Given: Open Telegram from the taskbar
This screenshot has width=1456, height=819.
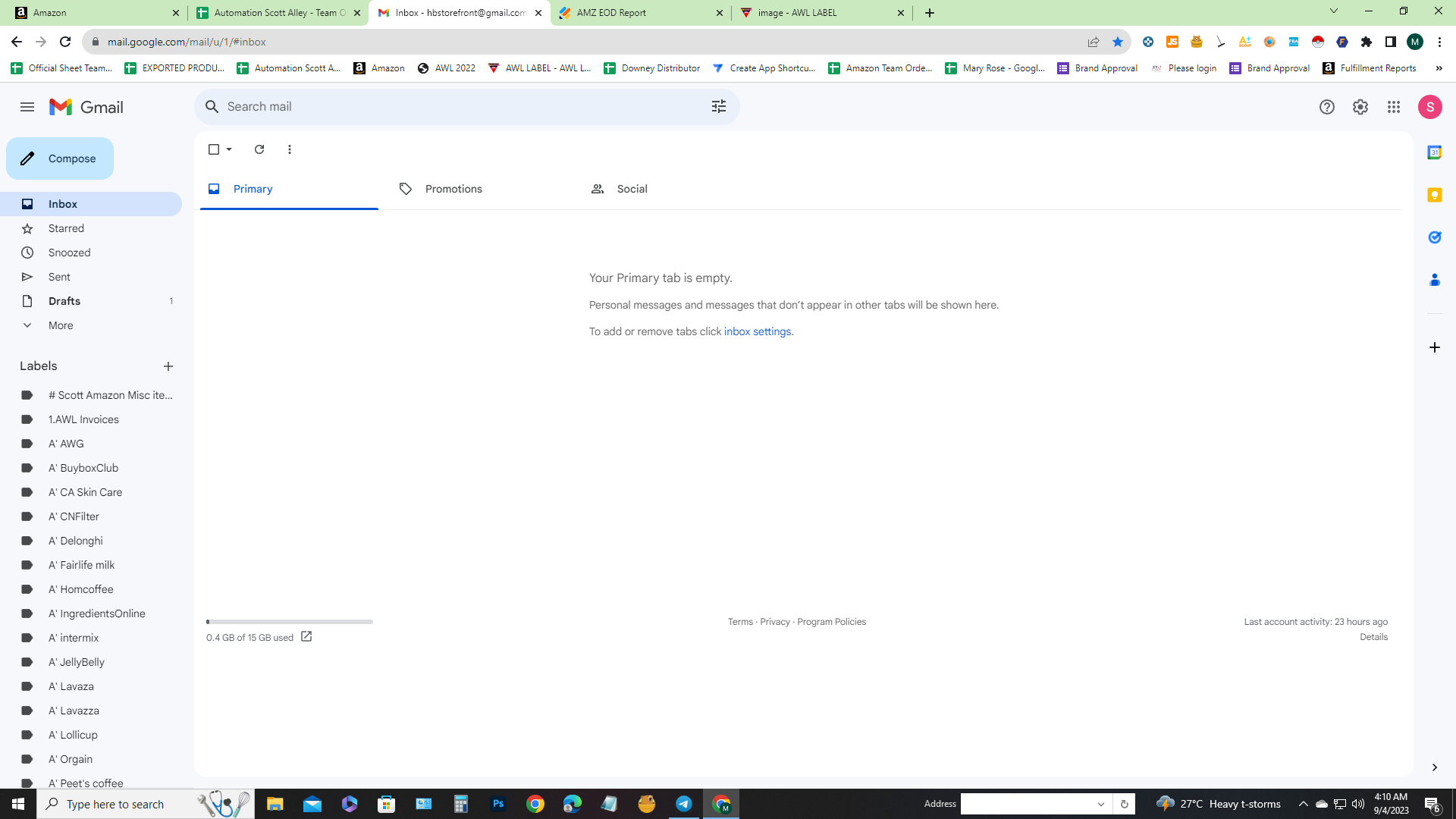Looking at the screenshot, I should click(x=684, y=804).
